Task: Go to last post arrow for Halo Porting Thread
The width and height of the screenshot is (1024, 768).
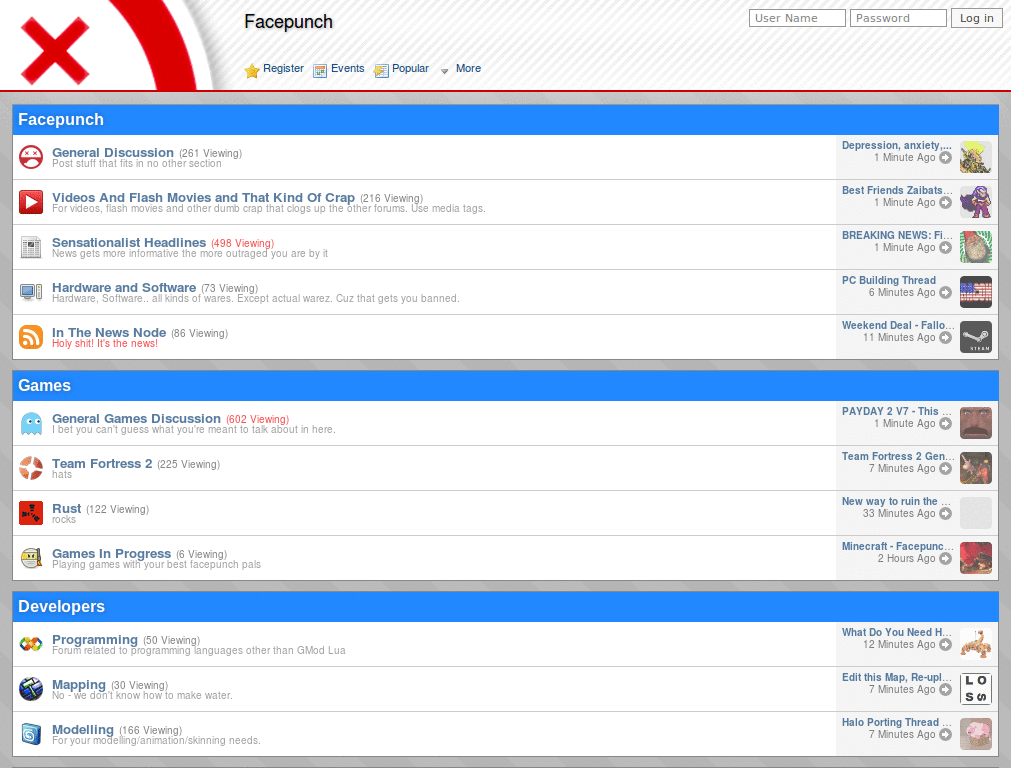Action: tap(945, 735)
